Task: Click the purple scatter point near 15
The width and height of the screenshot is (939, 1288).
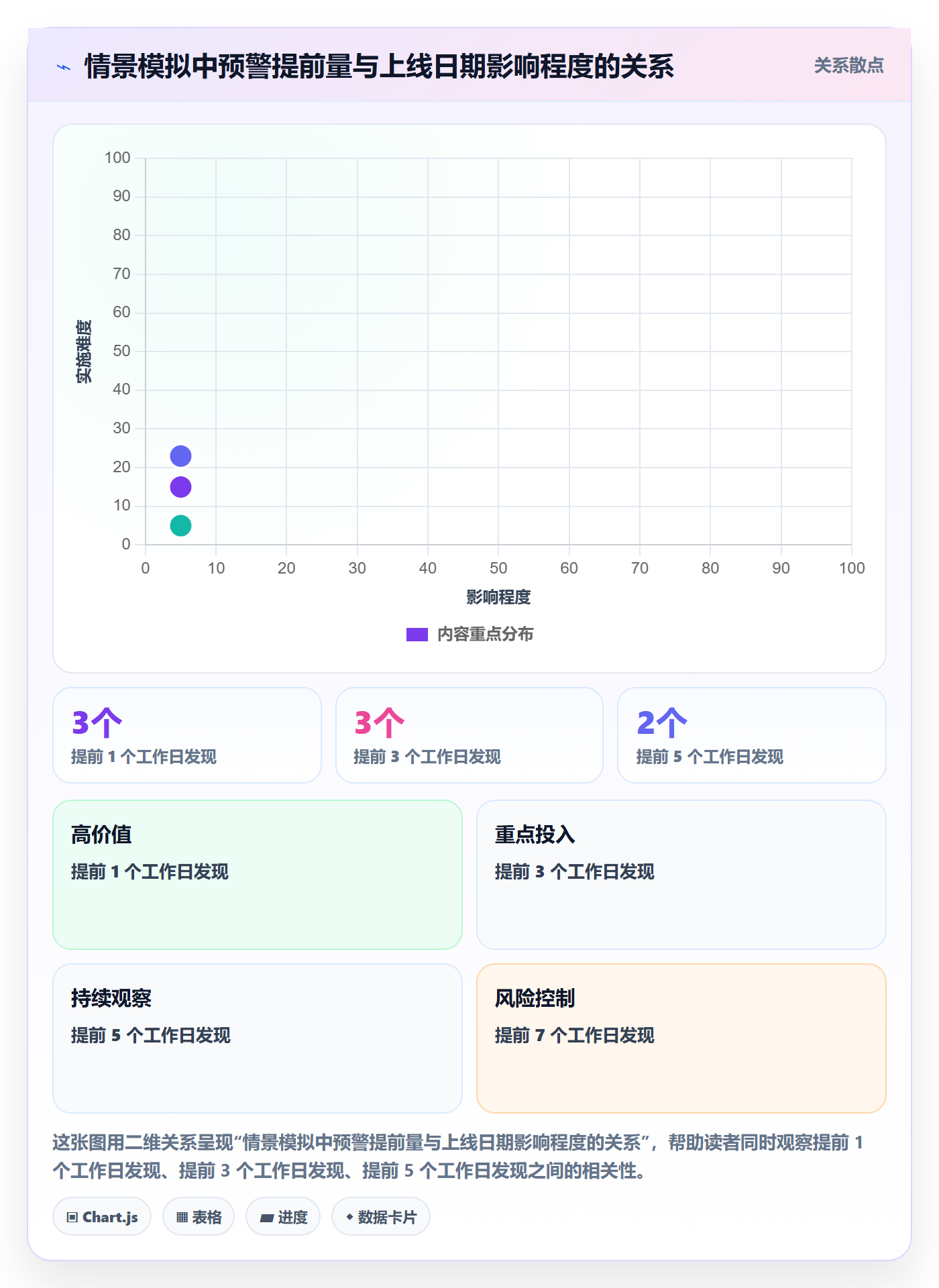Action: tap(180, 487)
